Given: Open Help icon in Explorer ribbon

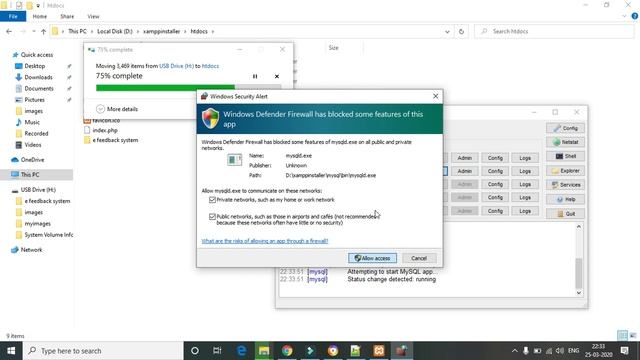Looking at the screenshot, I should [x=635, y=16].
